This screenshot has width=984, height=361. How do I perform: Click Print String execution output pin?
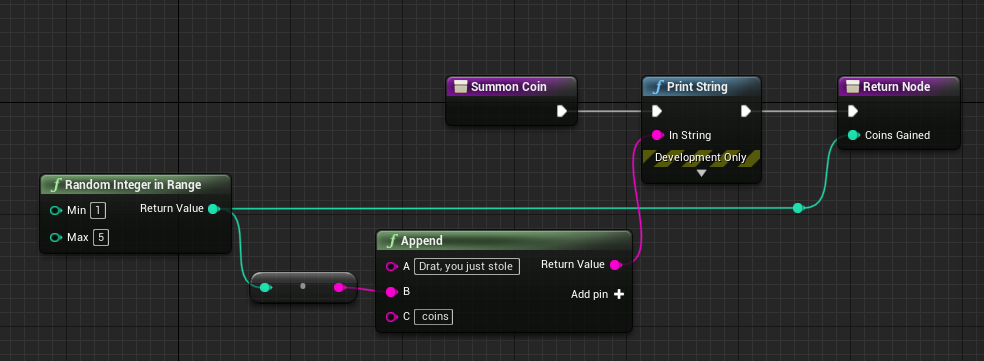(746, 111)
